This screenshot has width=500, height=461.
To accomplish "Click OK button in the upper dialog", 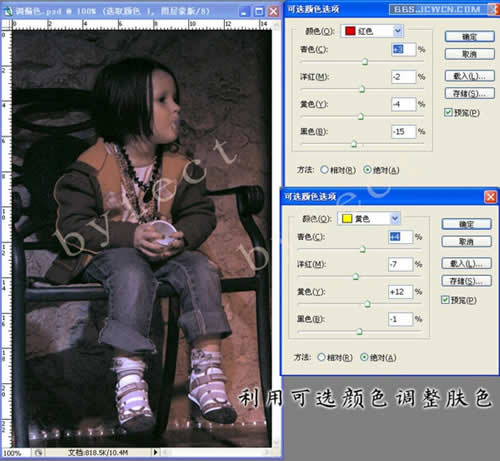I will tap(469, 37).
